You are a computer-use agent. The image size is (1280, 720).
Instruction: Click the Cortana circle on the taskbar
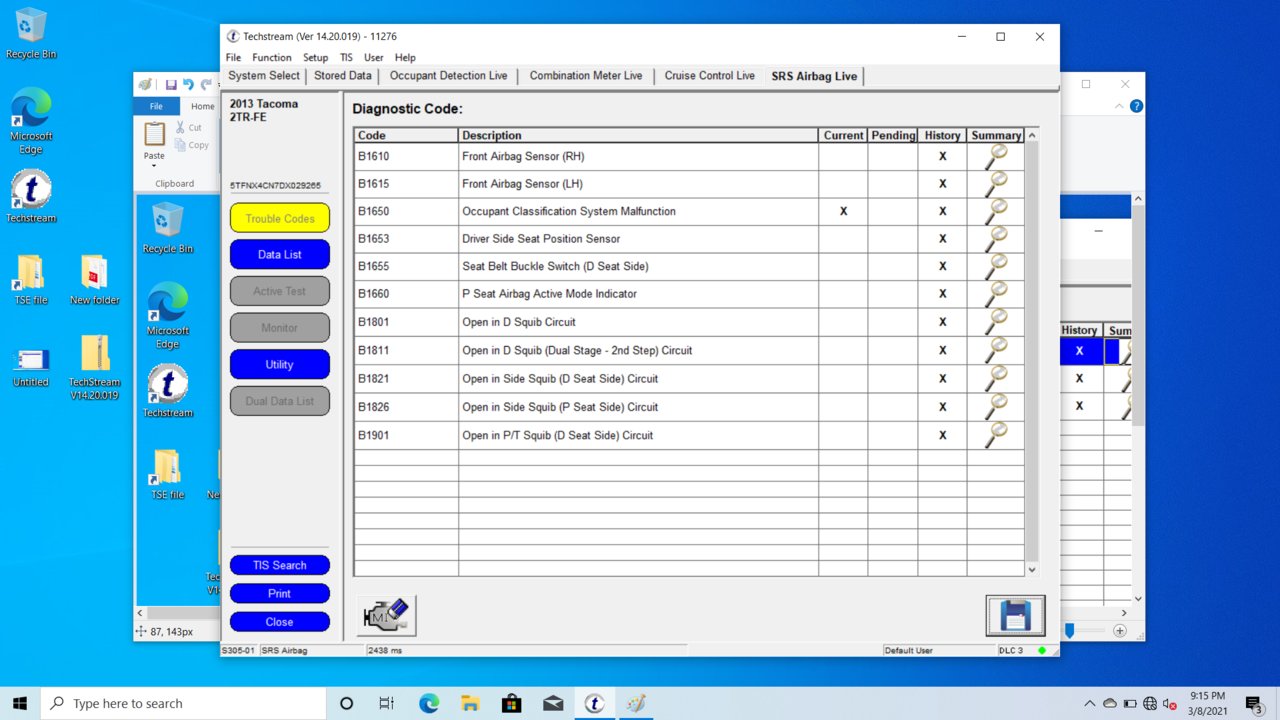[x=346, y=703]
